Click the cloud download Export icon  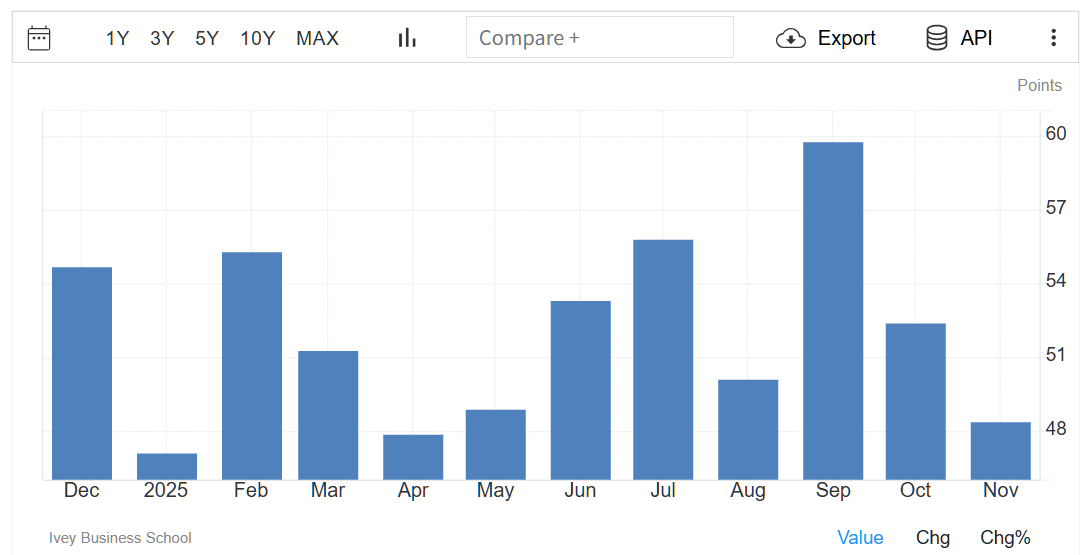coord(791,38)
